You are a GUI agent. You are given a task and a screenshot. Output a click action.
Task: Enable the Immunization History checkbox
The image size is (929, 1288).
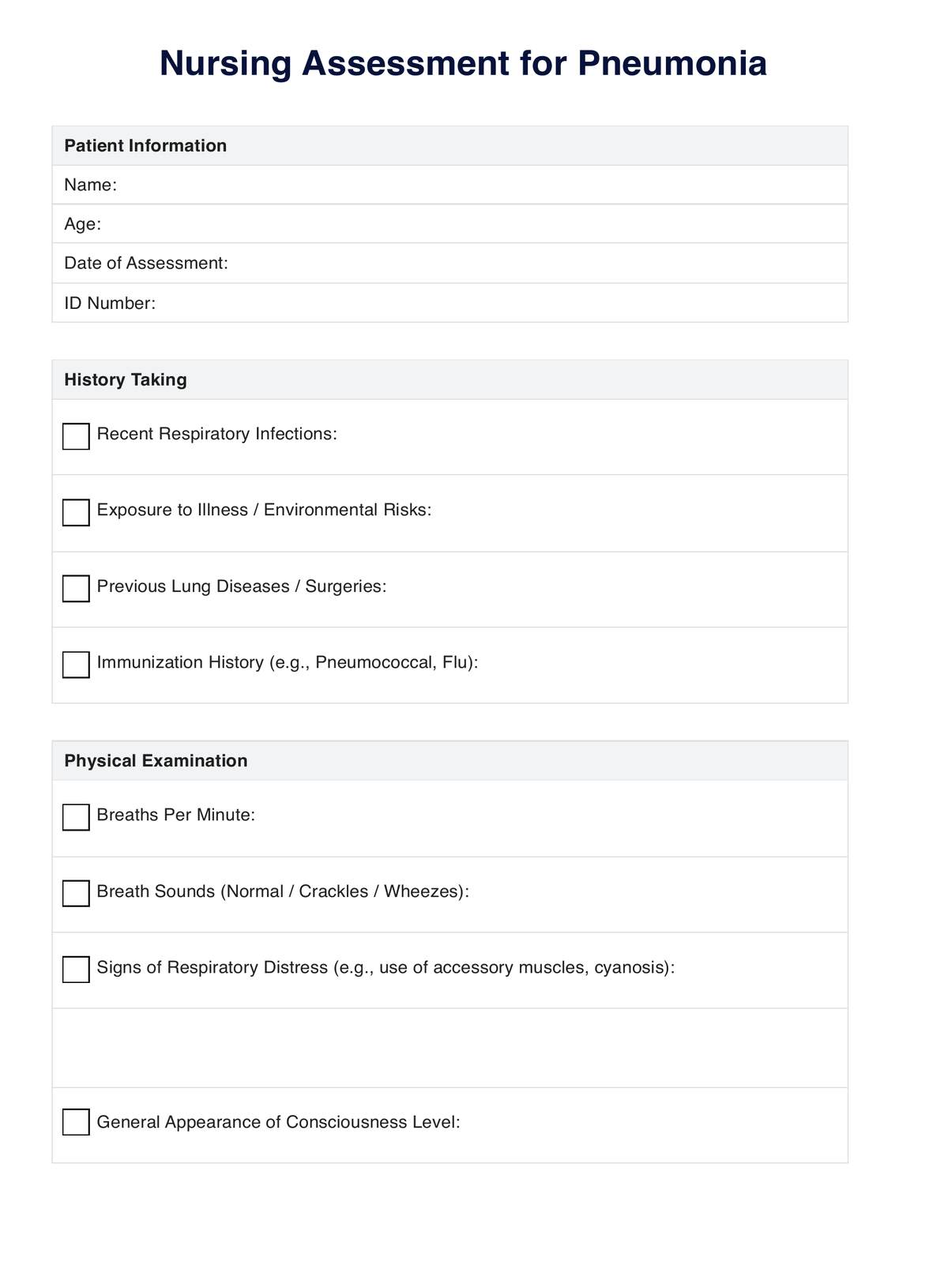tap(76, 665)
